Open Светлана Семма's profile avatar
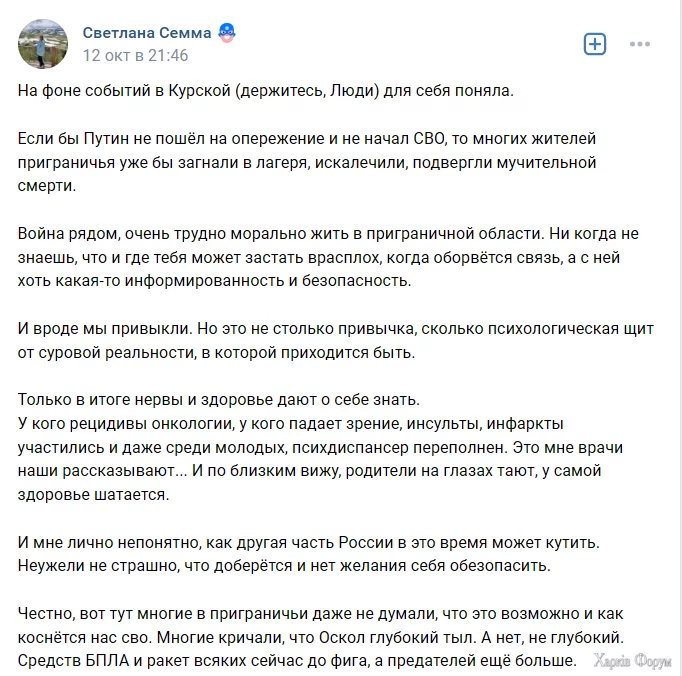This screenshot has width=682, height=676. [43, 44]
